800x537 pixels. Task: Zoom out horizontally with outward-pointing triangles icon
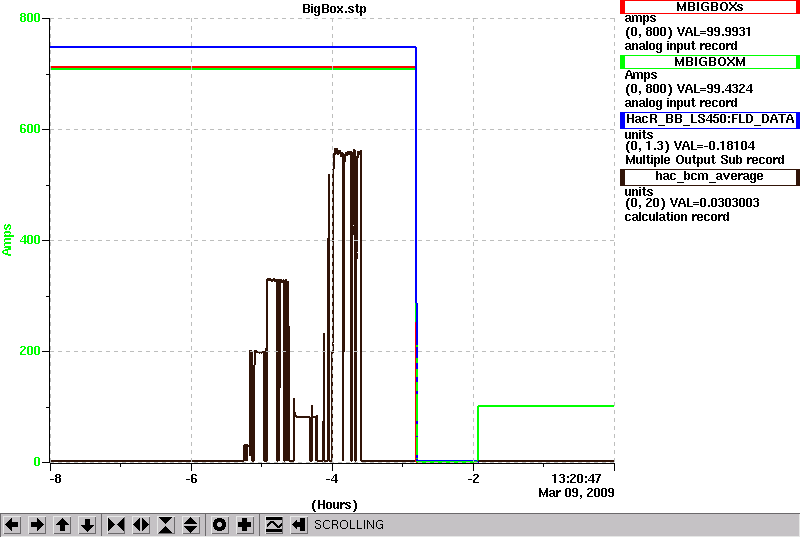pyautogui.click(x=141, y=525)
